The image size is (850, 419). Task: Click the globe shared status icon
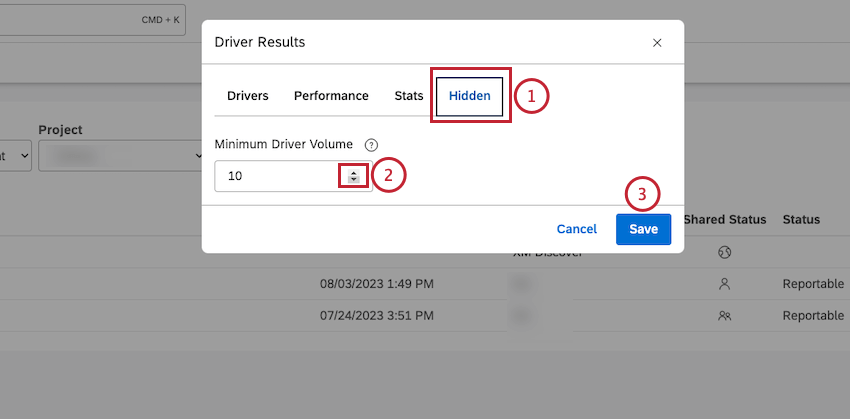tap(724, 252)
